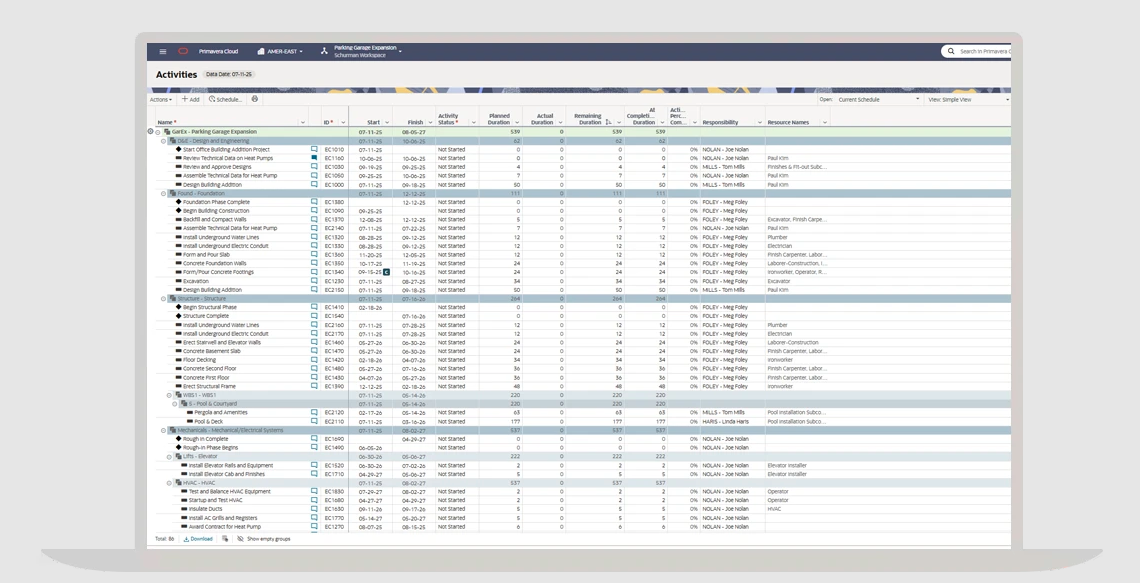Collapse the WBS1 - WBS1 group
Screen dimensions: 1140x583
tap(169, 395)
